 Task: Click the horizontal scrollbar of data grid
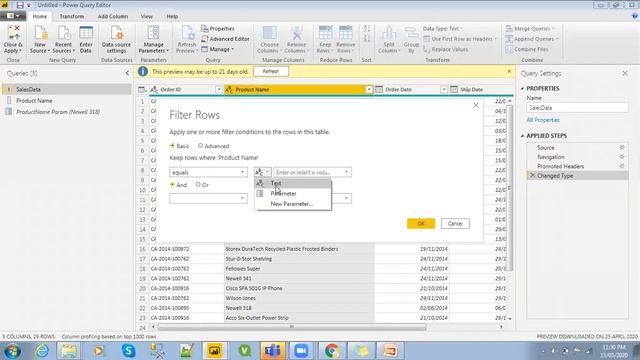pos(292,327)
